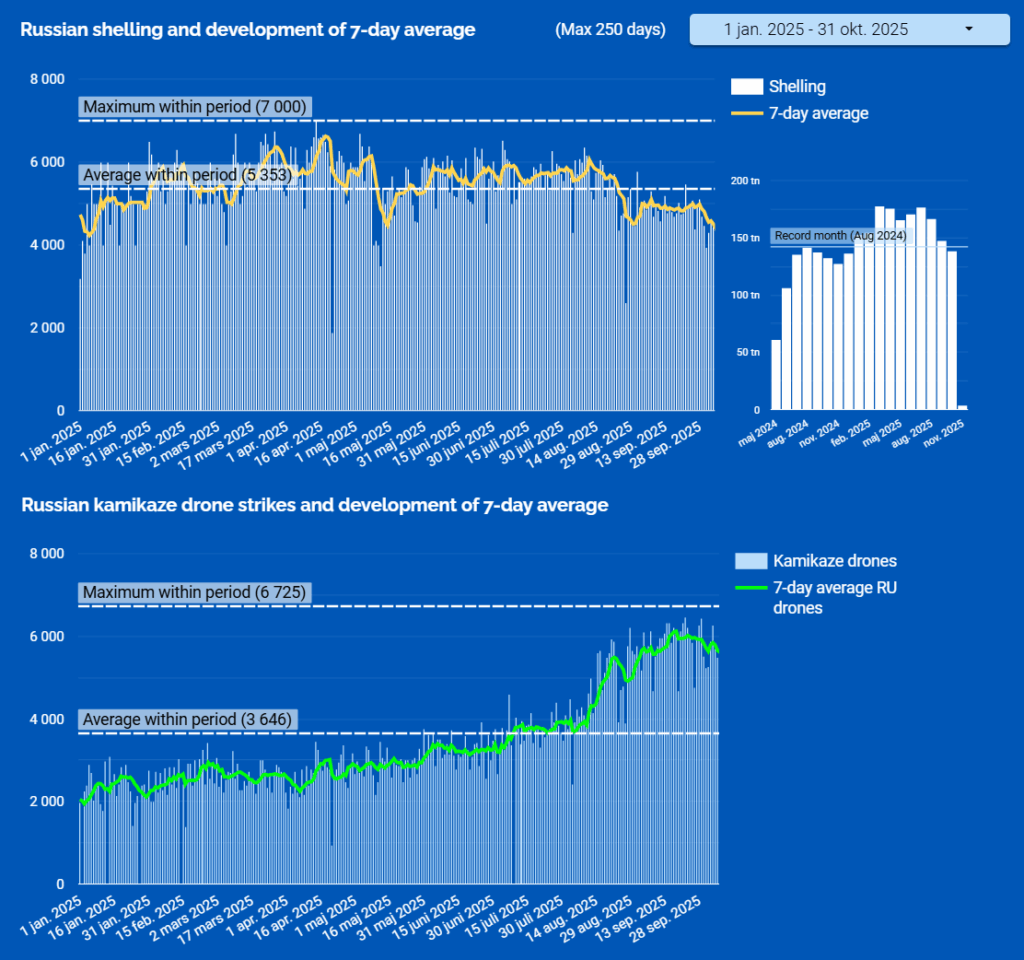Click the Record month (Aug 2024) label
1024x960 pixels.
pyautogui.click(x=840, y=235)
